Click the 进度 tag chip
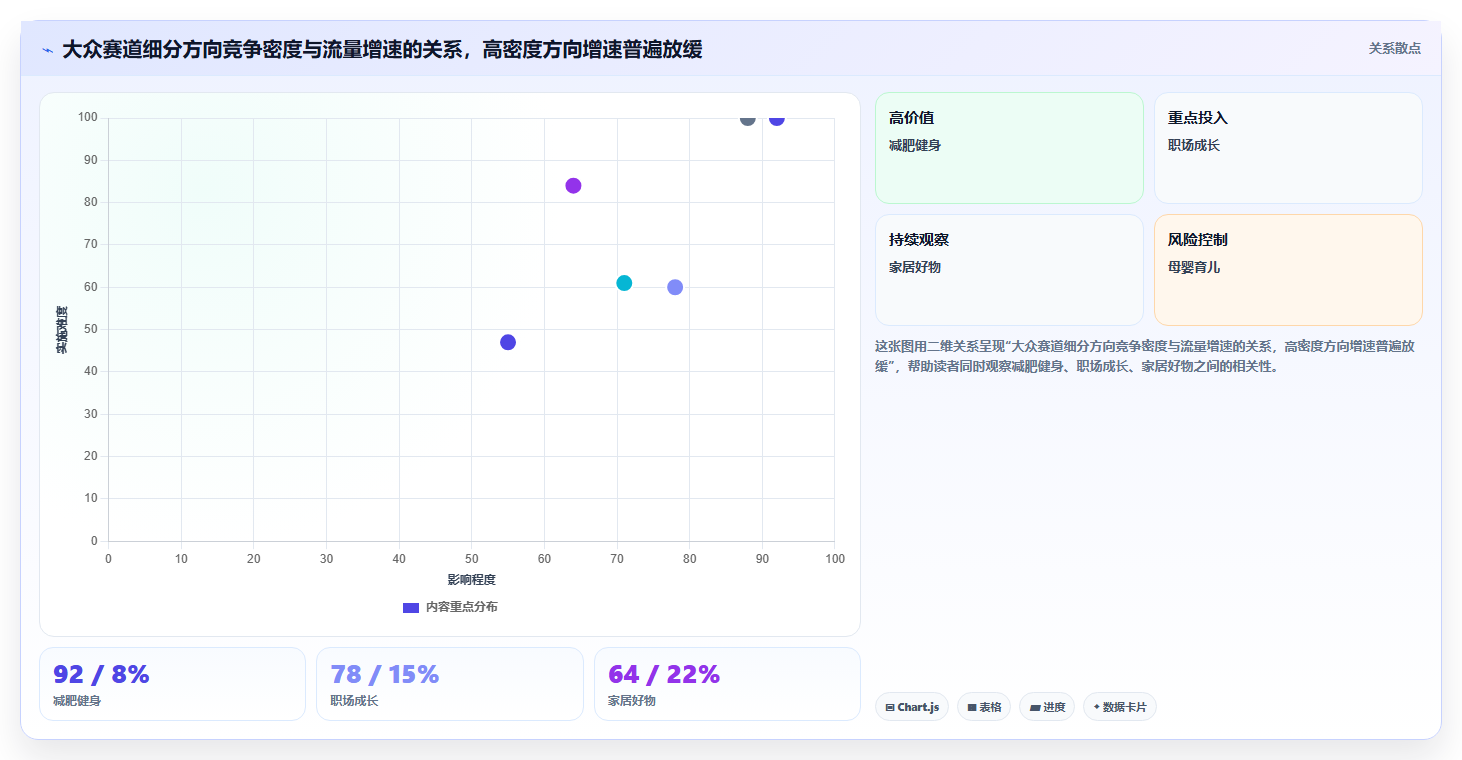 click(1047, 707)
